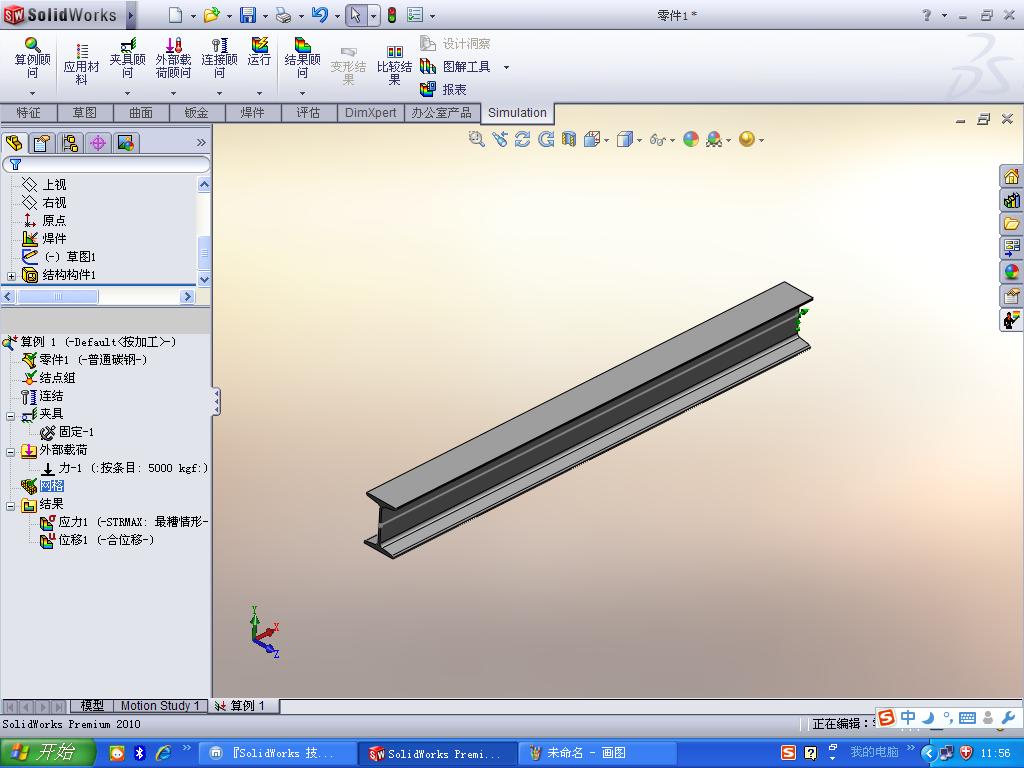This screenshot has width=1024, height=768.
Task: Open Plot Tools (图解工具)
Action: pos(456,67)
